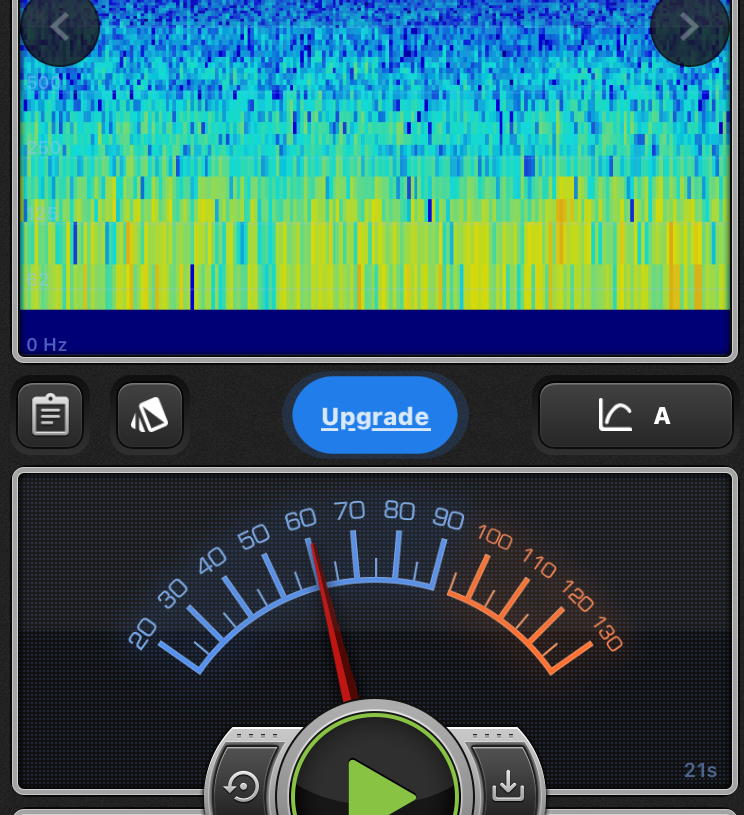Click the Upgrade button
The image size is (744, 815).
point(375,416)
